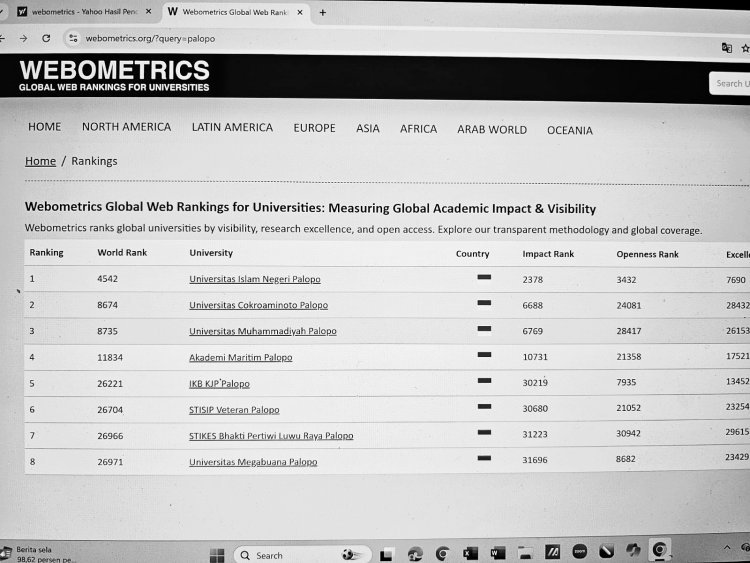
Task: Open AFRICA rankings menu
Action: coord(419,129)
